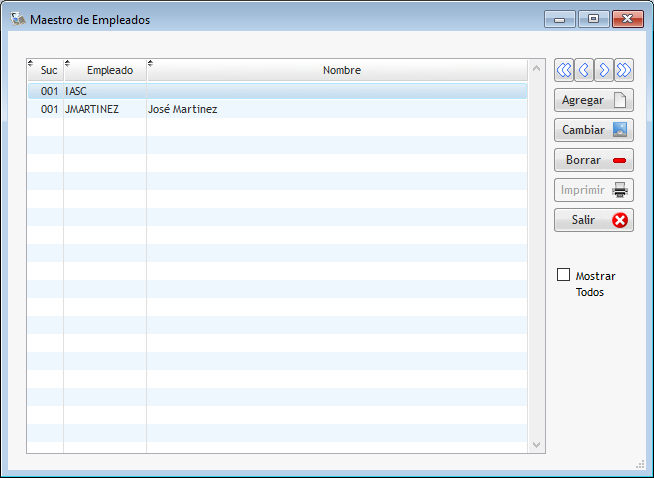Go to previous record arrow
Image resolution: width=654 pixels, height=478 pixels.
coord(584,70)
